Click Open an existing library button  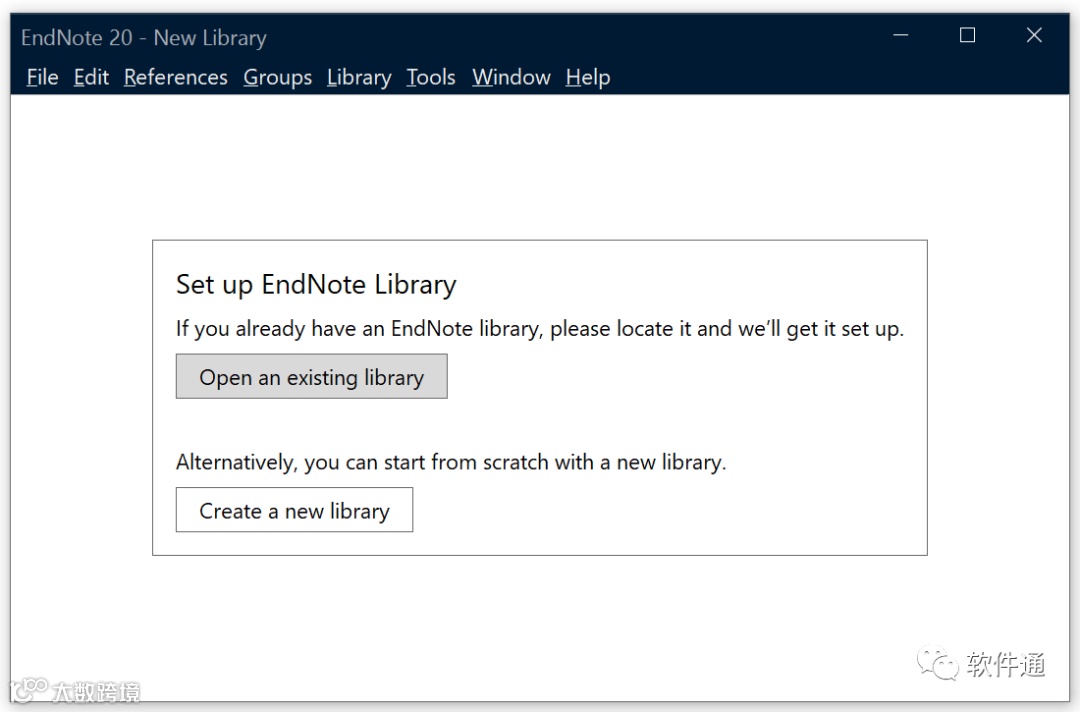pyautogui.click(x=311, y=376)
